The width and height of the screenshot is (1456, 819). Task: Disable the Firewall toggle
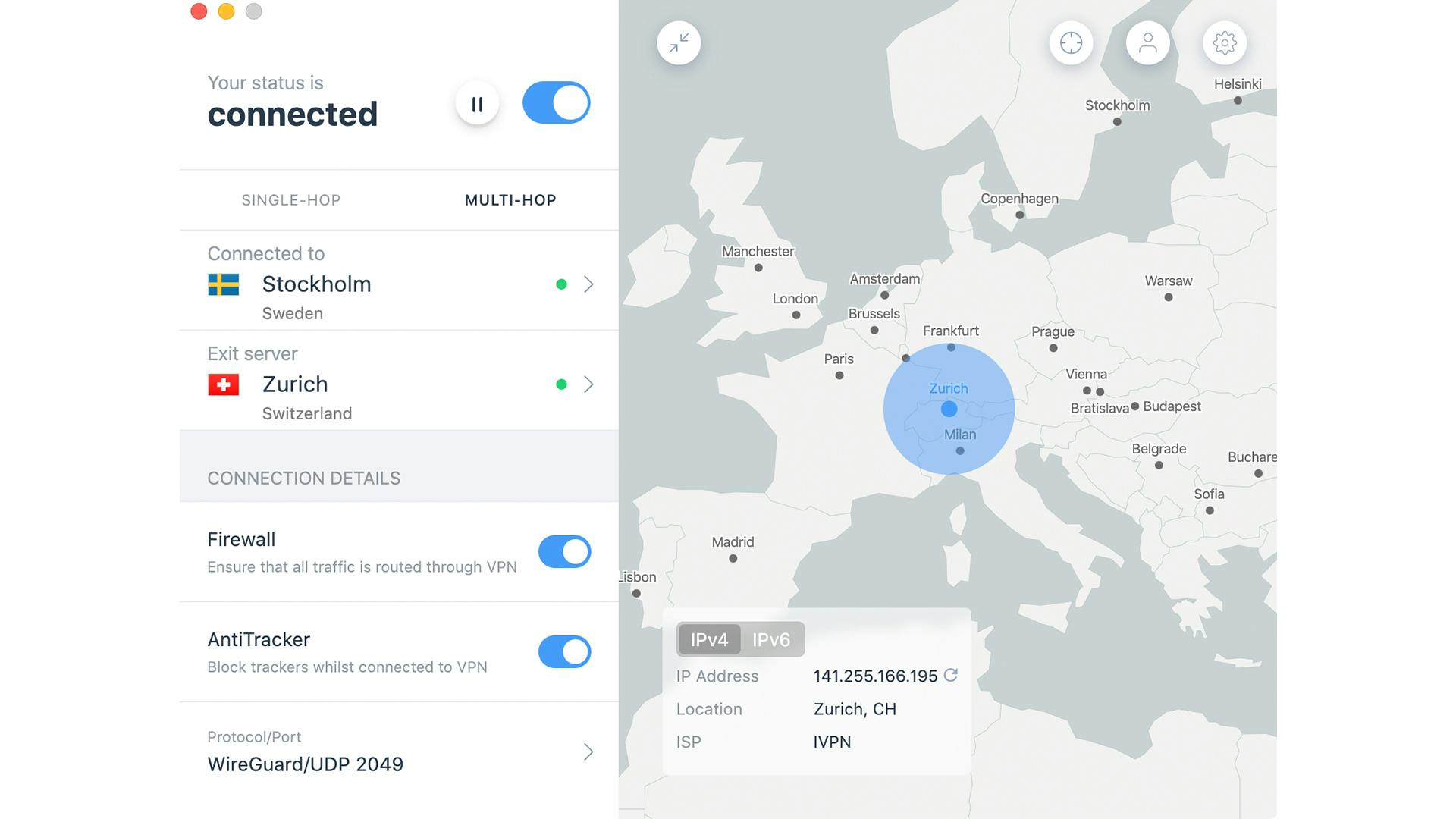564,552
